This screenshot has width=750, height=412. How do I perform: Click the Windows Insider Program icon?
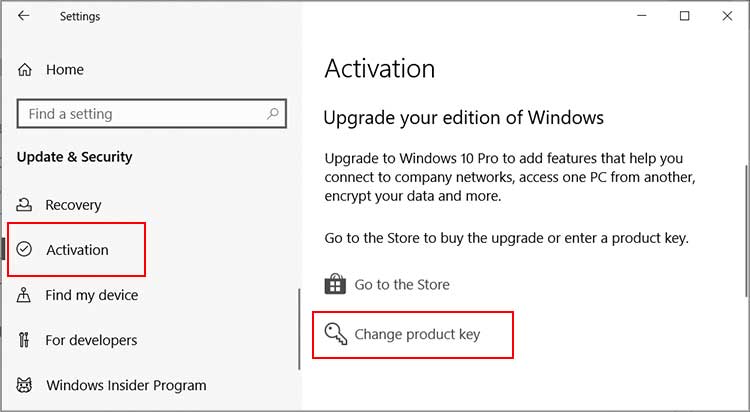(25, 385)
